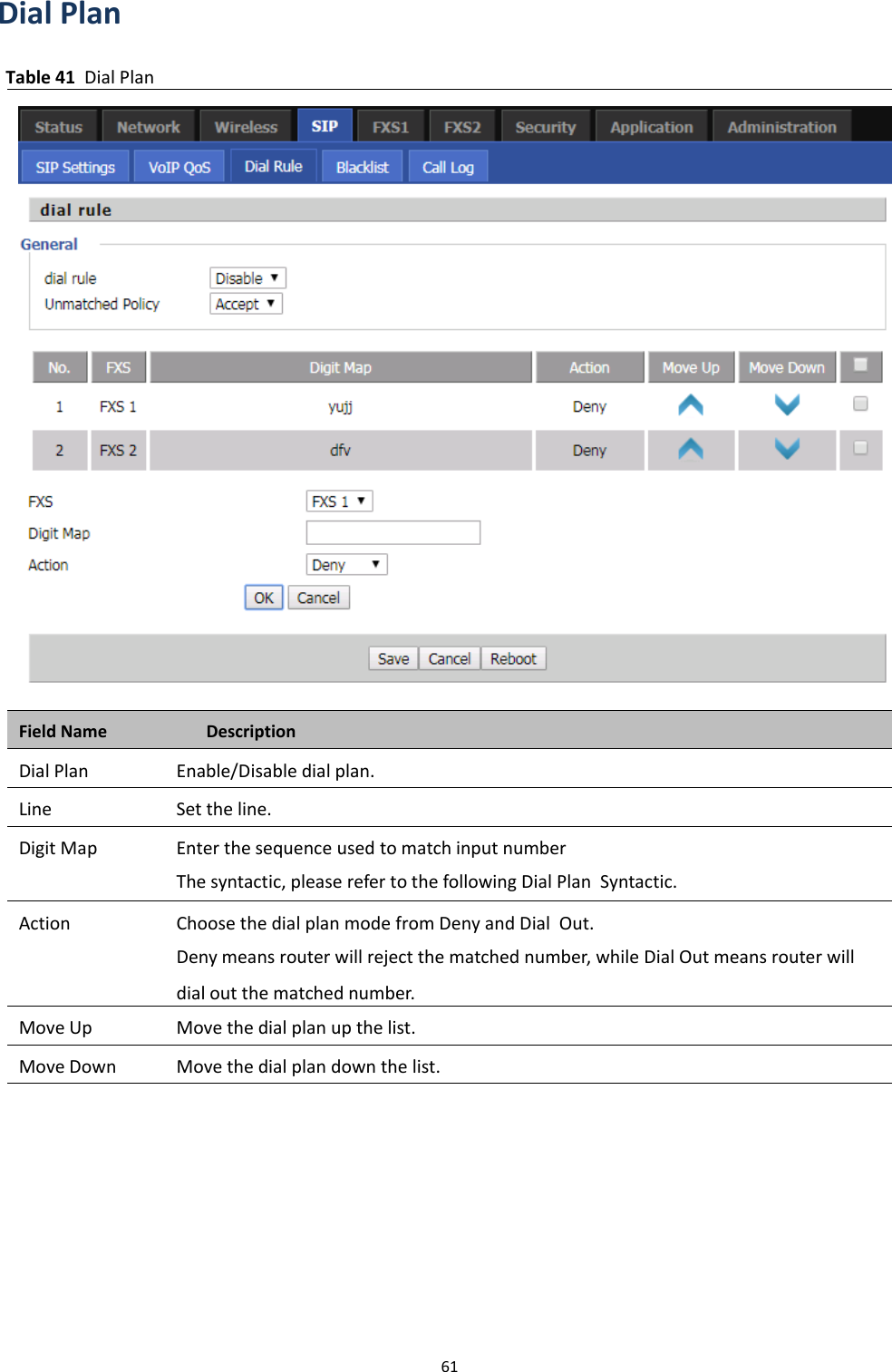Open the Action Deny dropdown
Image resolution: width=892 pixels, height=1372 pixels.
345,564
